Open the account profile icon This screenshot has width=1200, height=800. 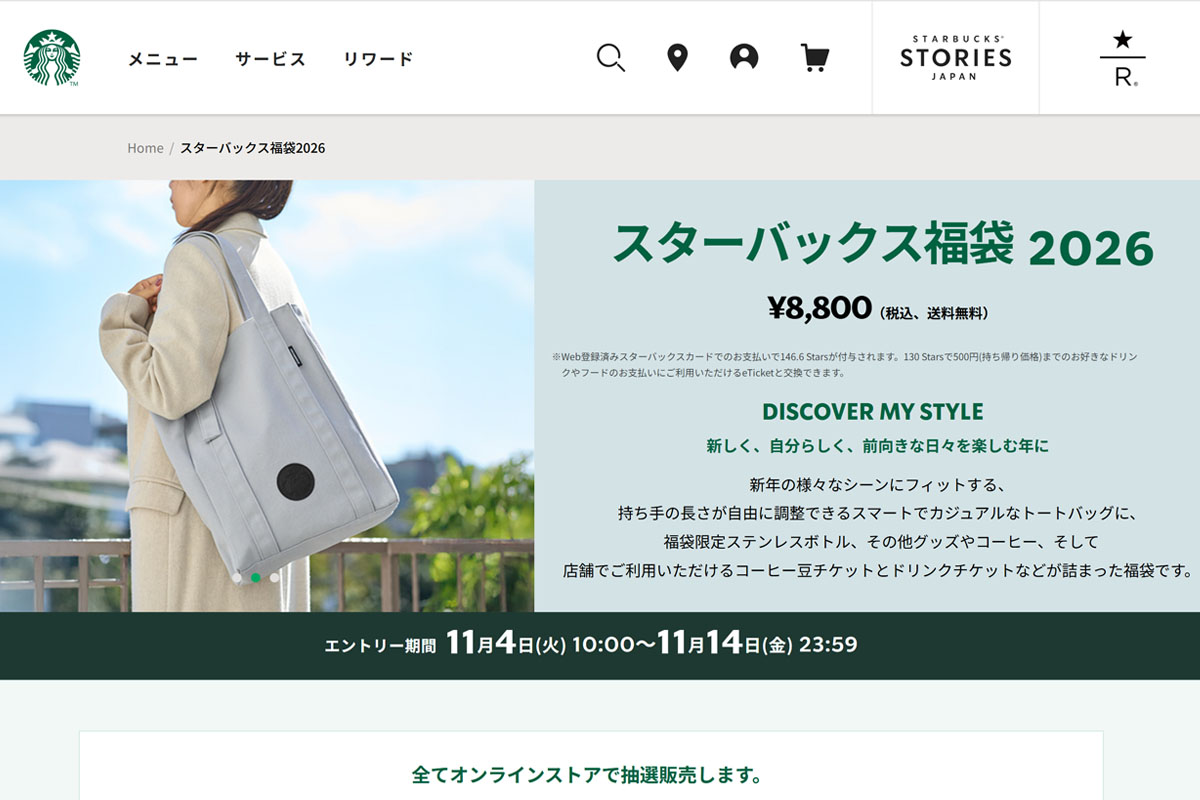744,58
